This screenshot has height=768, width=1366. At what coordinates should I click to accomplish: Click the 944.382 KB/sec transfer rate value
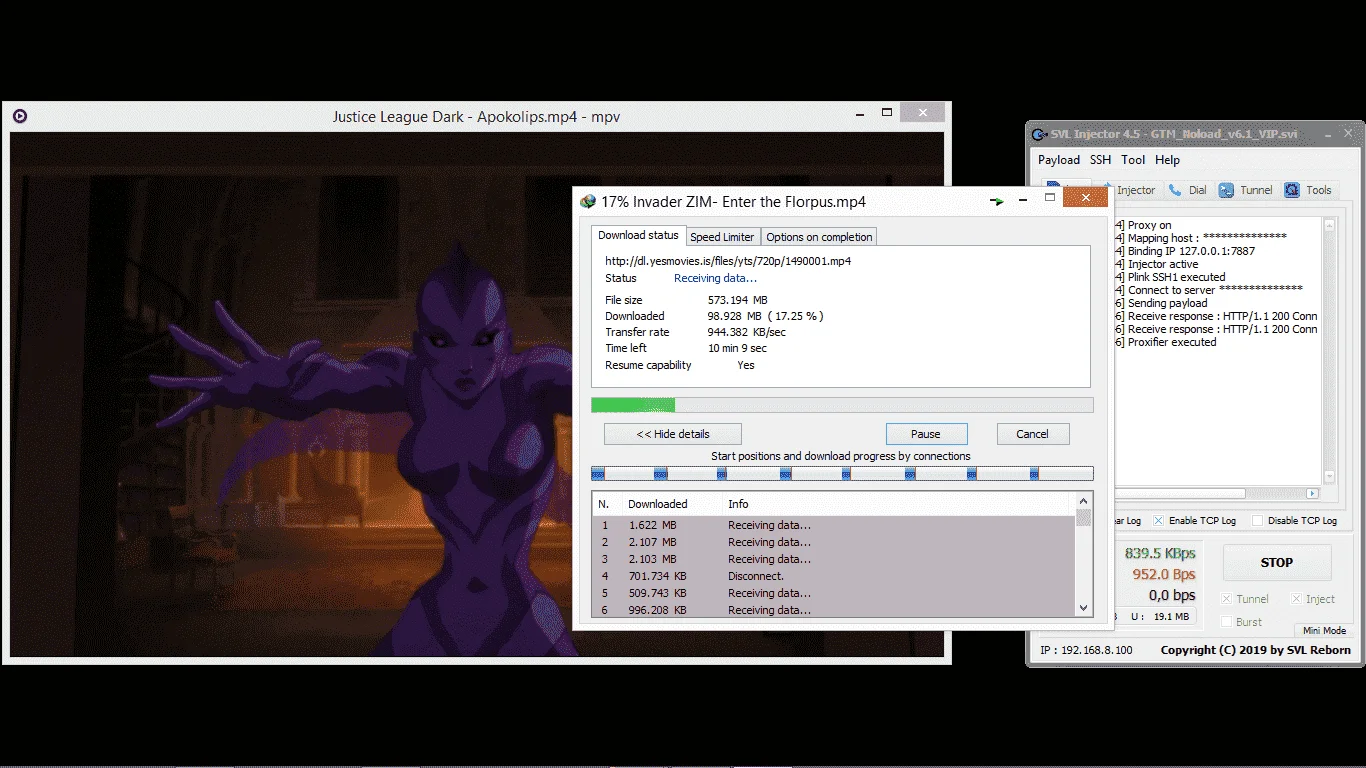[x=746, y=332]
